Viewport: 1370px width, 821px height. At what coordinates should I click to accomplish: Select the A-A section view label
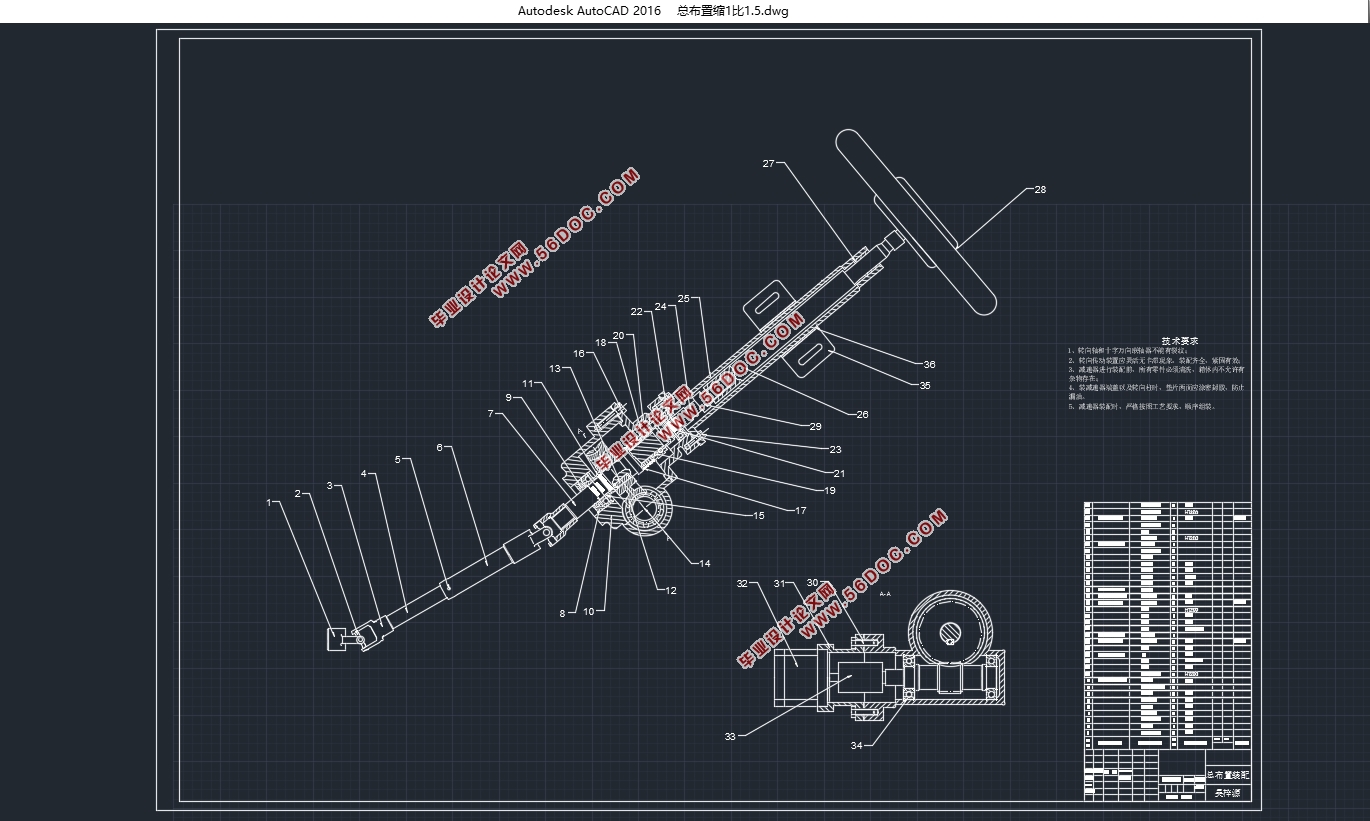(884, 594)
